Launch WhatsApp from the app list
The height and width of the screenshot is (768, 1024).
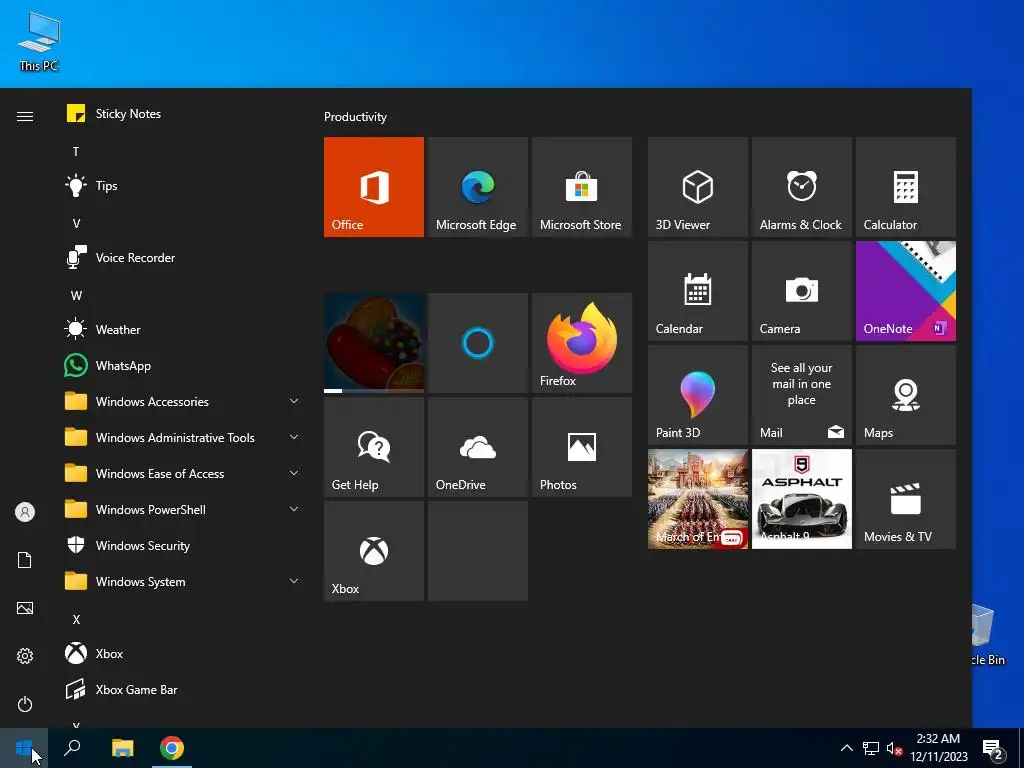tap(182, 366)
